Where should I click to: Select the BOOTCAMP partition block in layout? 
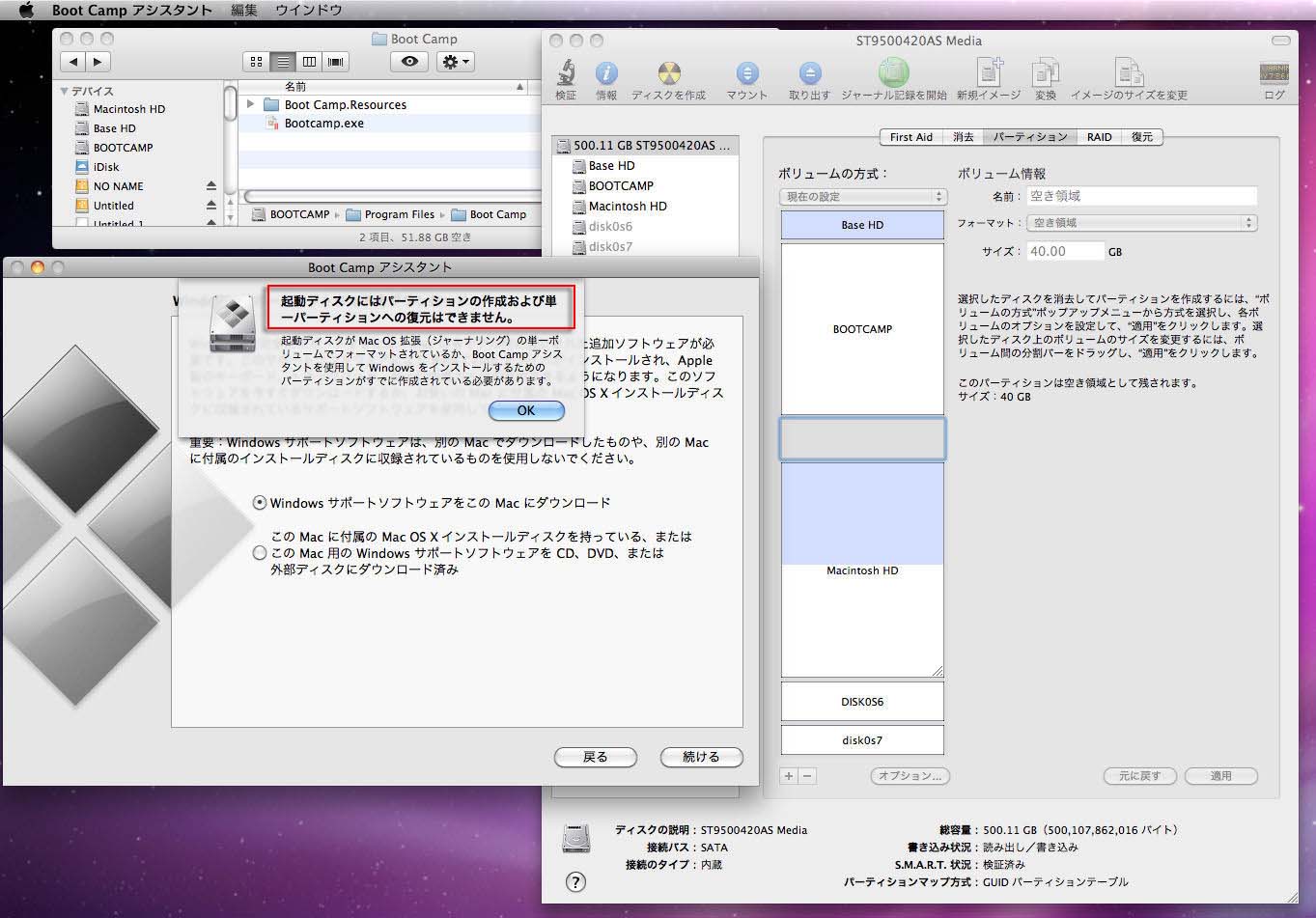862,329
